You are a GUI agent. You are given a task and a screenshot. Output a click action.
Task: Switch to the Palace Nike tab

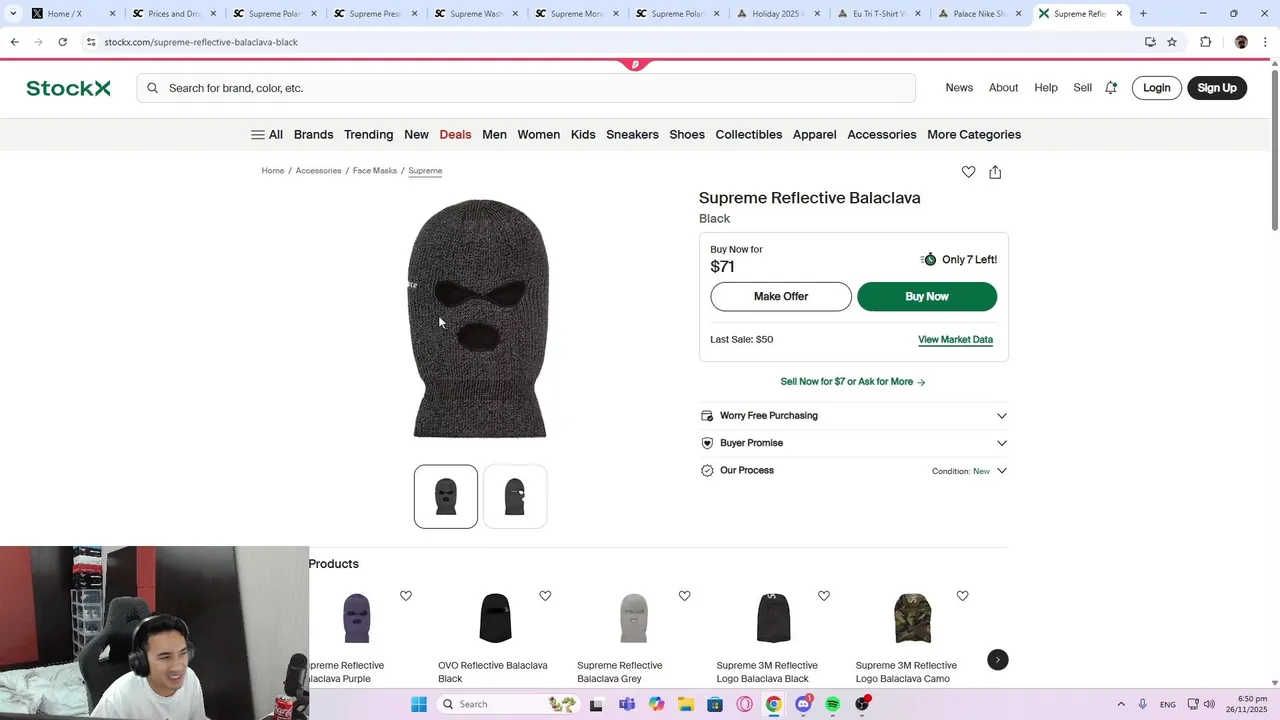click(x=979, y=14)
